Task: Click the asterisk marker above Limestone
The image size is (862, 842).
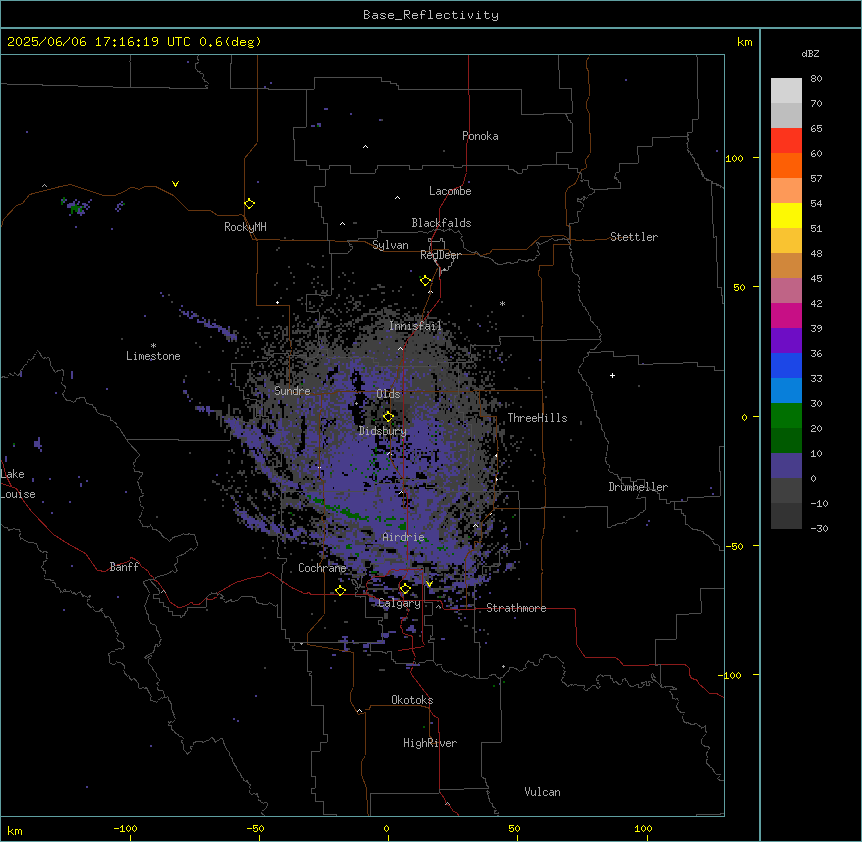Action: (x=153, y=346)
